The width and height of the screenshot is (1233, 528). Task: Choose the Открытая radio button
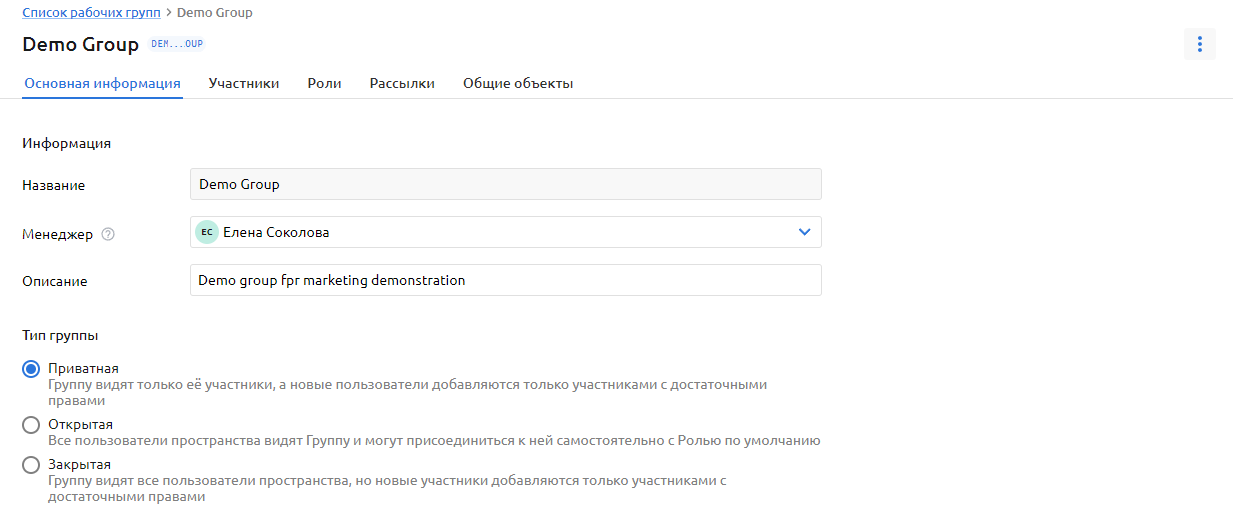(31, 425)
